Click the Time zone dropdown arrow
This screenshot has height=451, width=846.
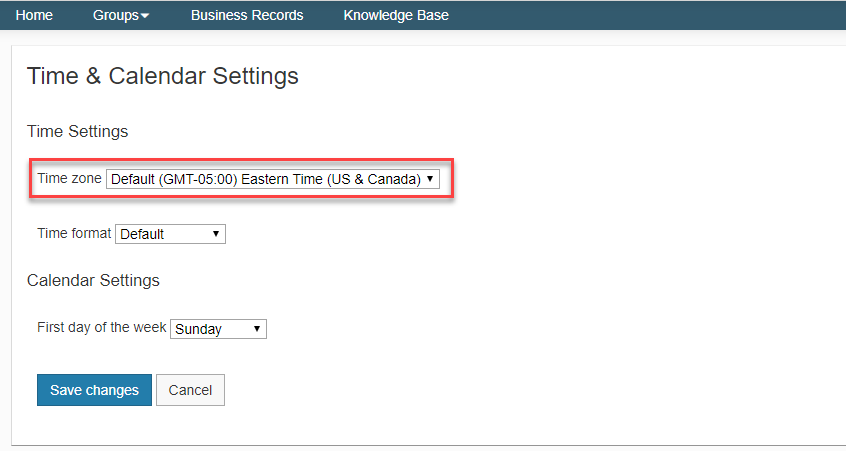coord(430,179)
